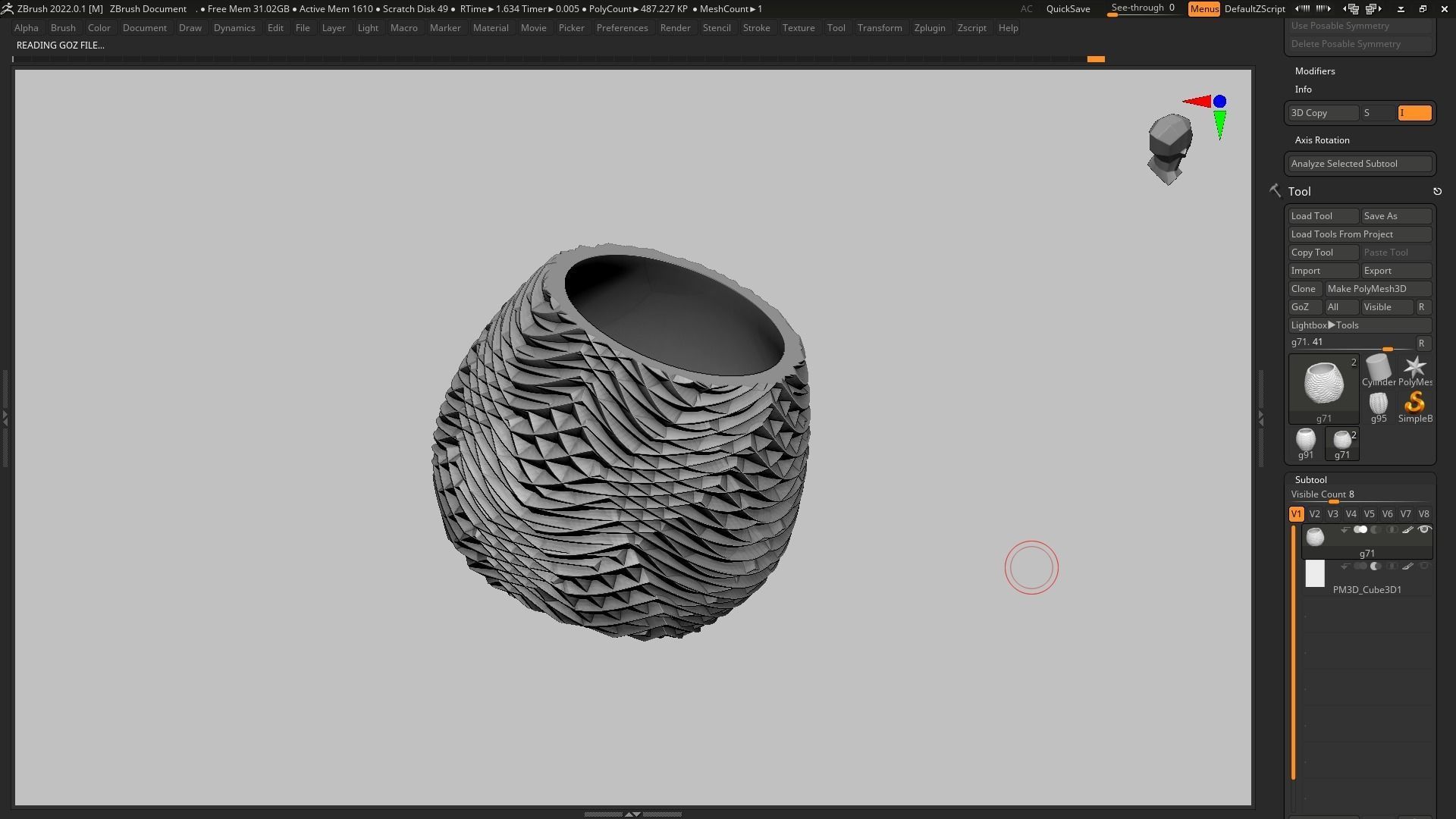Choose the Cylinder tool thumbnail

[1378, 369]
